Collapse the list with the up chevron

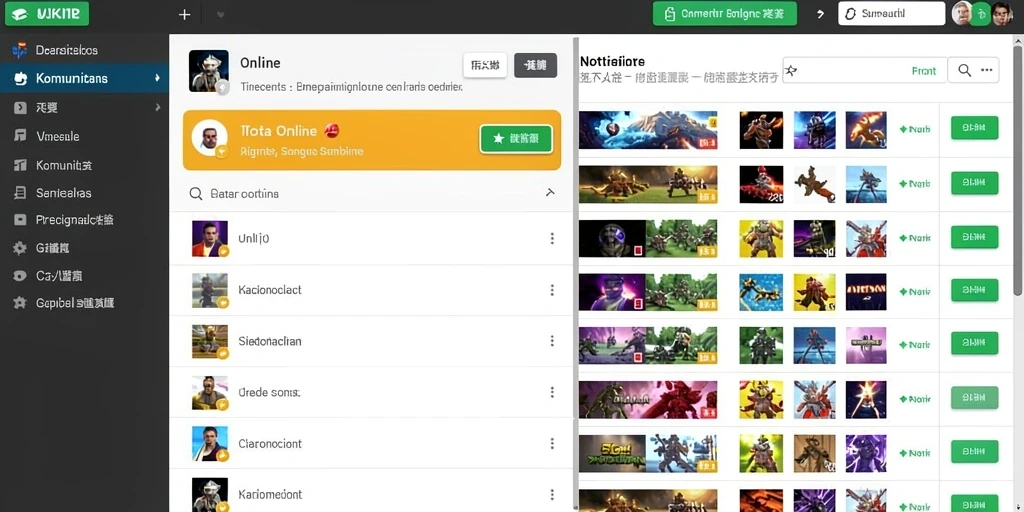click(550, 193)
